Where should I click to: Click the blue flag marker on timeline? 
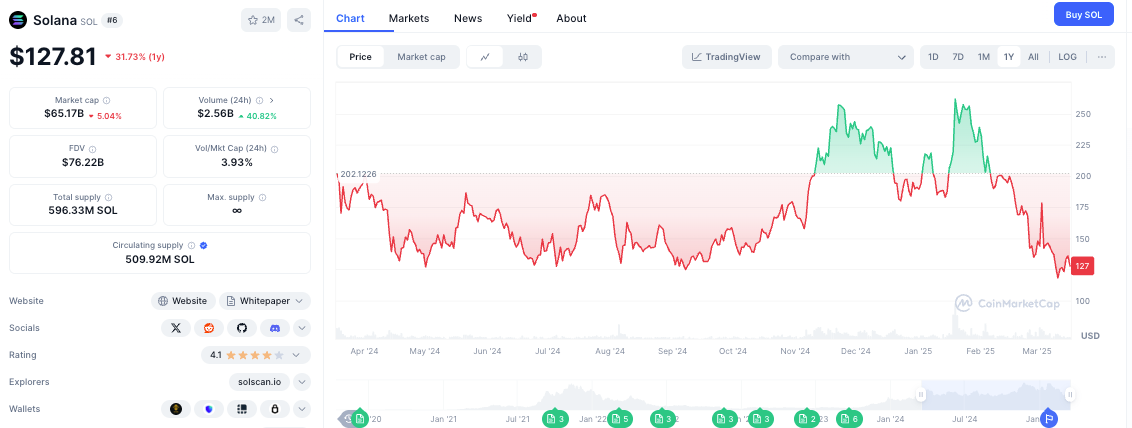point(1050,419)
